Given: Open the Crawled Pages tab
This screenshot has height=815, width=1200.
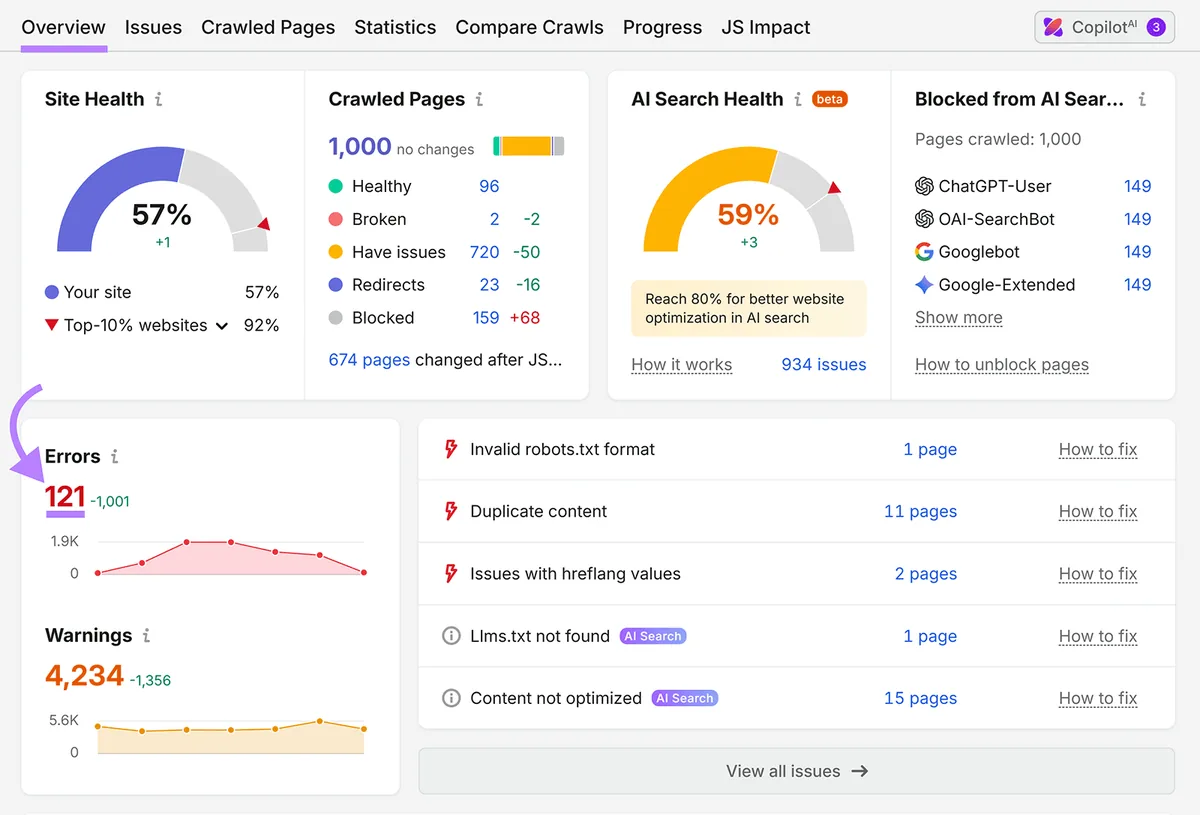Looking at the screenshot, I should point(268,27).
